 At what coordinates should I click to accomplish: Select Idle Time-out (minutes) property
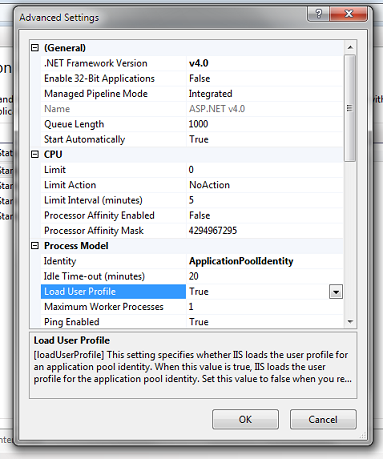pyautogui.click(x=113, y=276)
